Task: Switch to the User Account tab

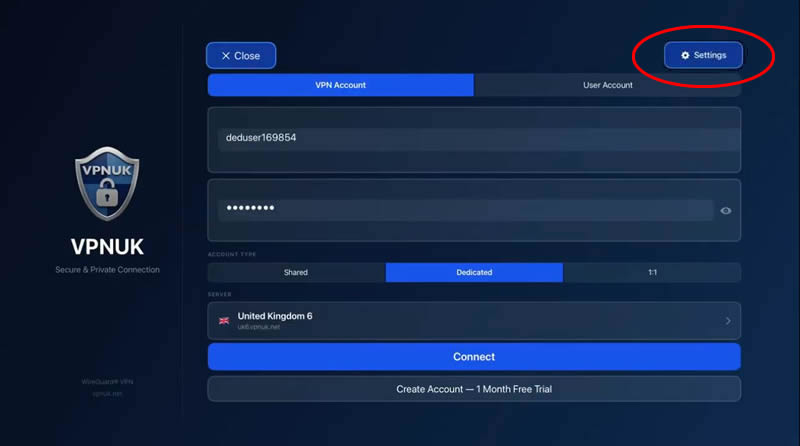Action: pos(607,85)
